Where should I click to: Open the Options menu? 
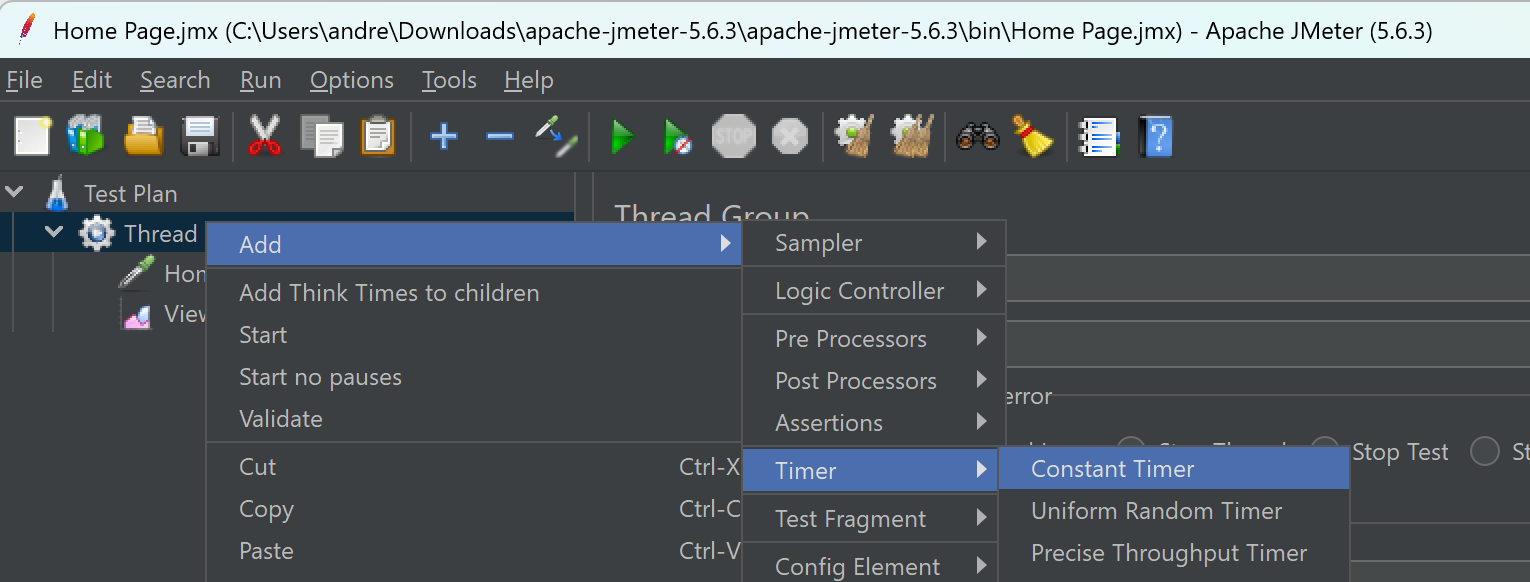click(352, 80)
